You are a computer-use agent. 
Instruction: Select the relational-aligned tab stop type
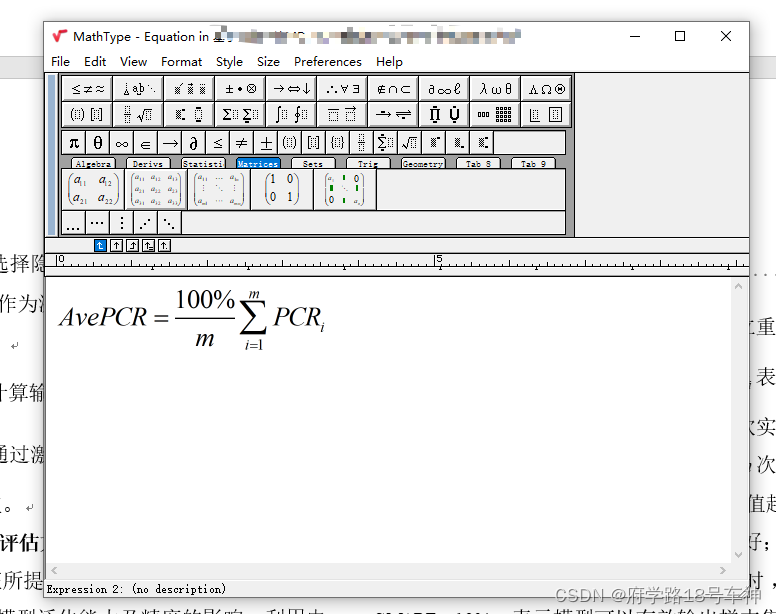[x=148, y=245]
